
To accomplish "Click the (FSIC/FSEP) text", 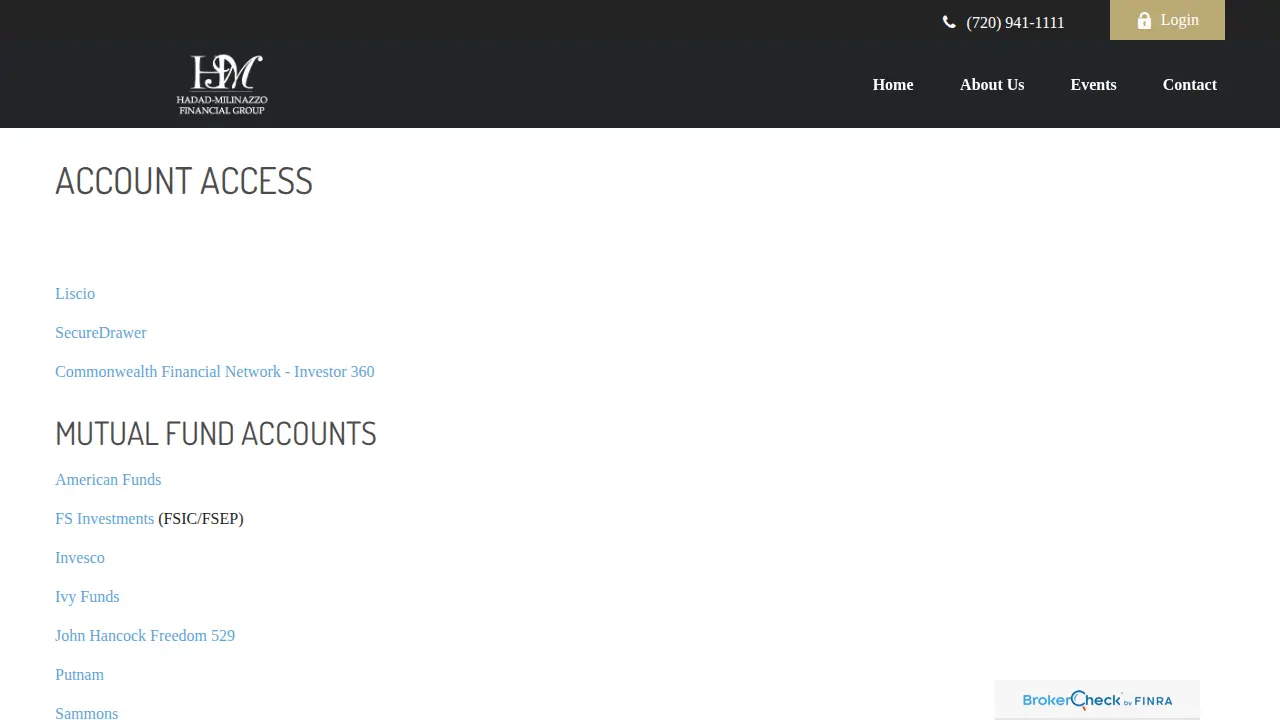I will (x=201, y=518).
